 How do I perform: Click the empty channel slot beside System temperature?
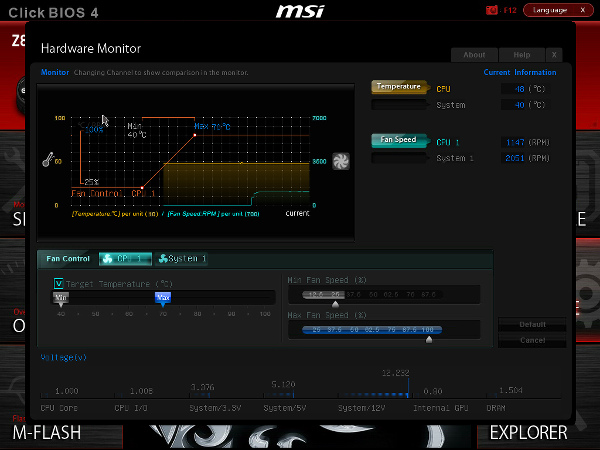coord(399,104)
